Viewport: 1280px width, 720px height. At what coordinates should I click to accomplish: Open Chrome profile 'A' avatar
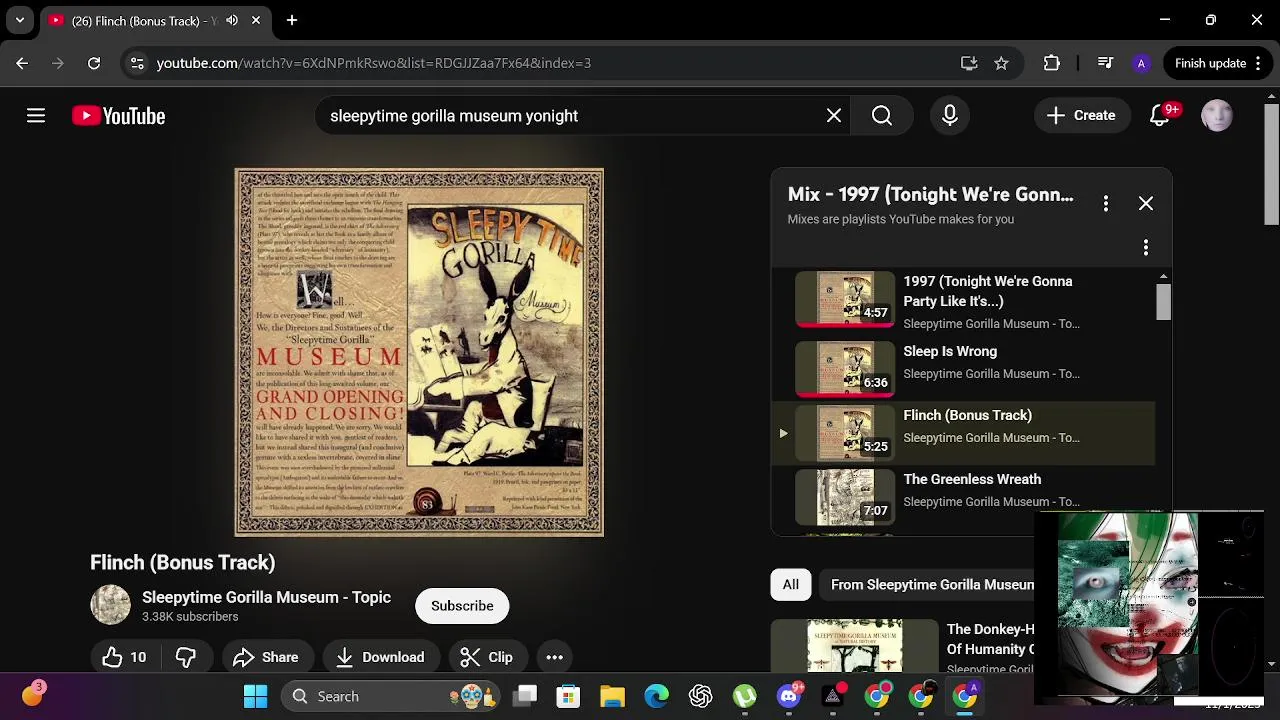(x=1141, y=63)
